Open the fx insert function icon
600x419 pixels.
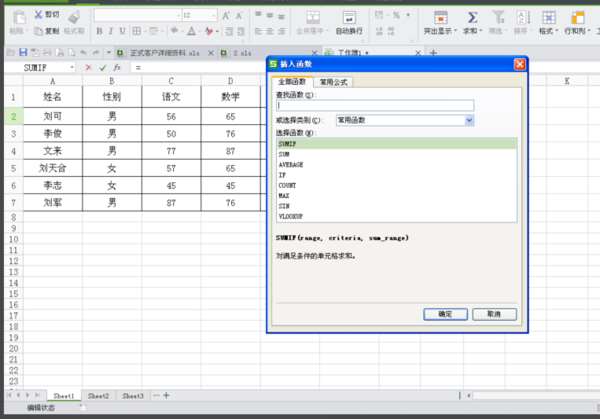tap(116, 68)
